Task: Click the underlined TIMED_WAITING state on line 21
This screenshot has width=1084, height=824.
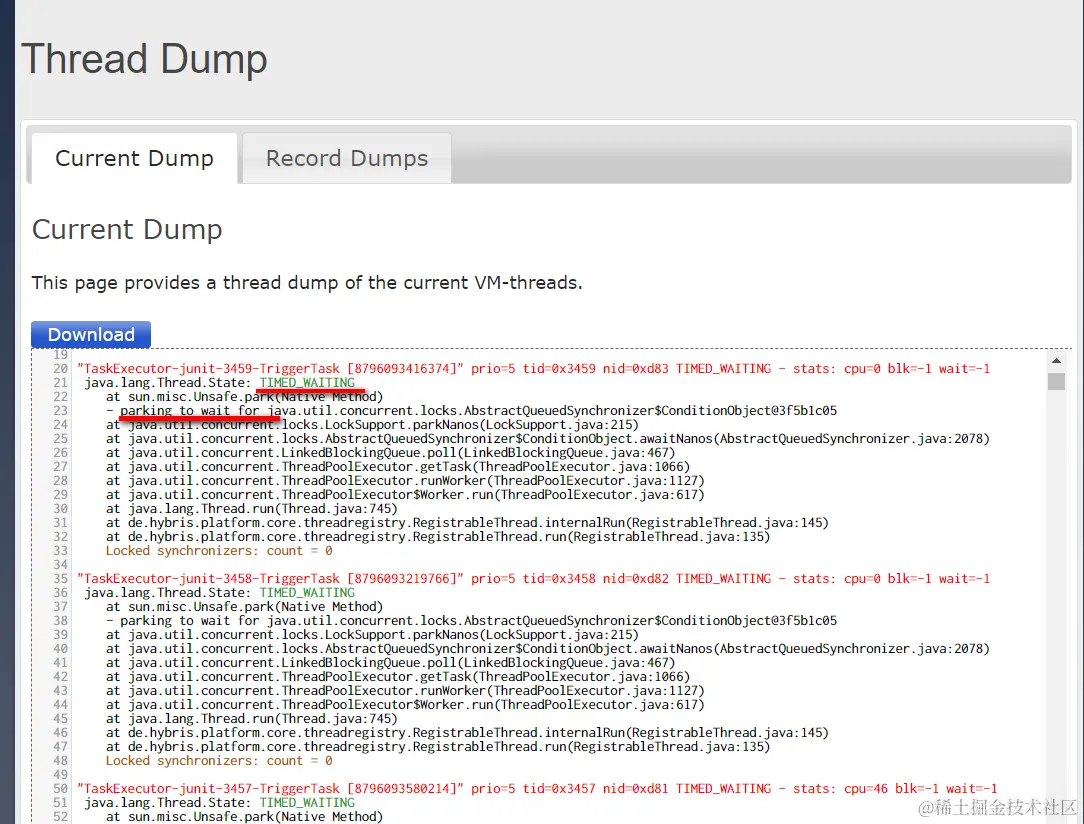Action: [x=307, y=382]
